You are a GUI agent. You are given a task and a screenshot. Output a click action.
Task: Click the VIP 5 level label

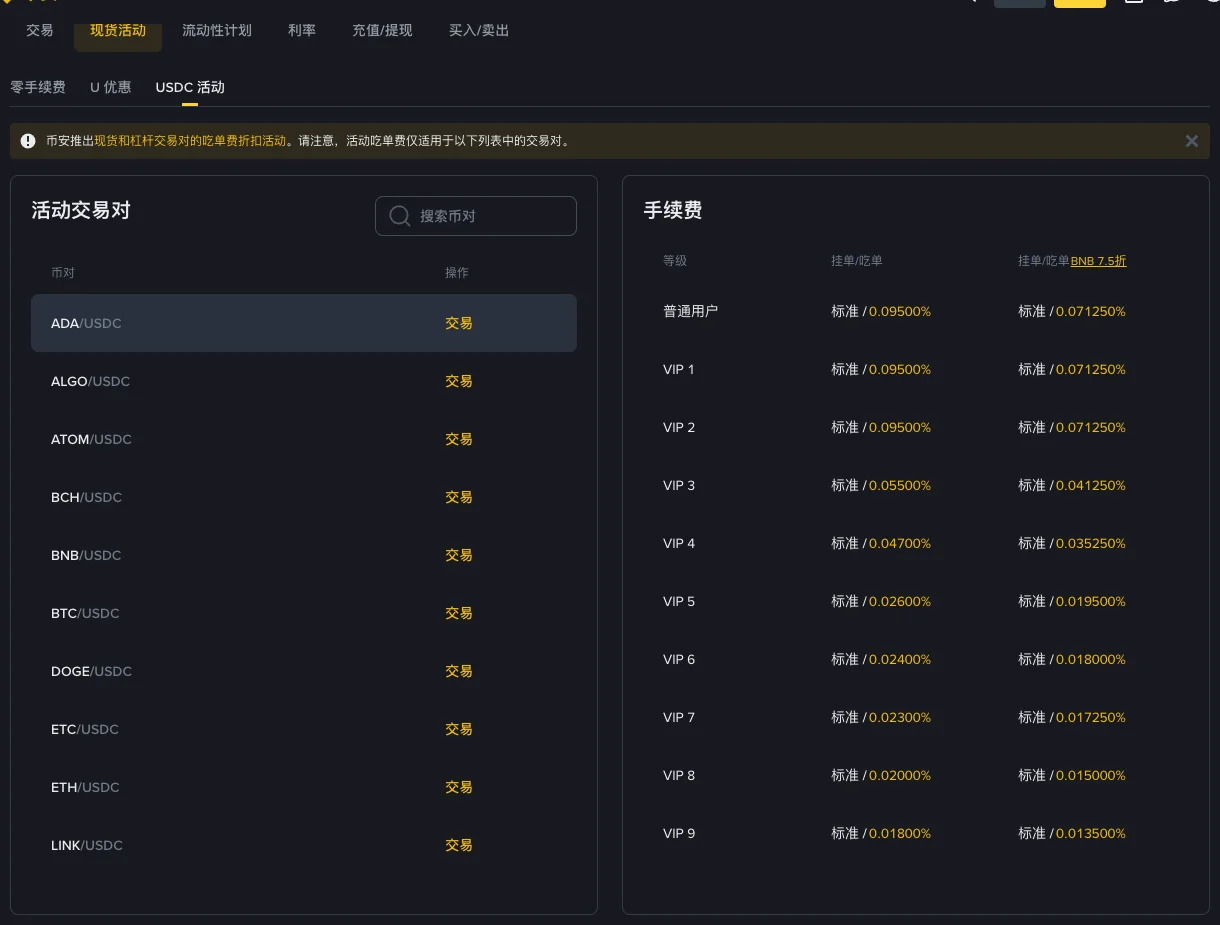click(x=679, y=601)
